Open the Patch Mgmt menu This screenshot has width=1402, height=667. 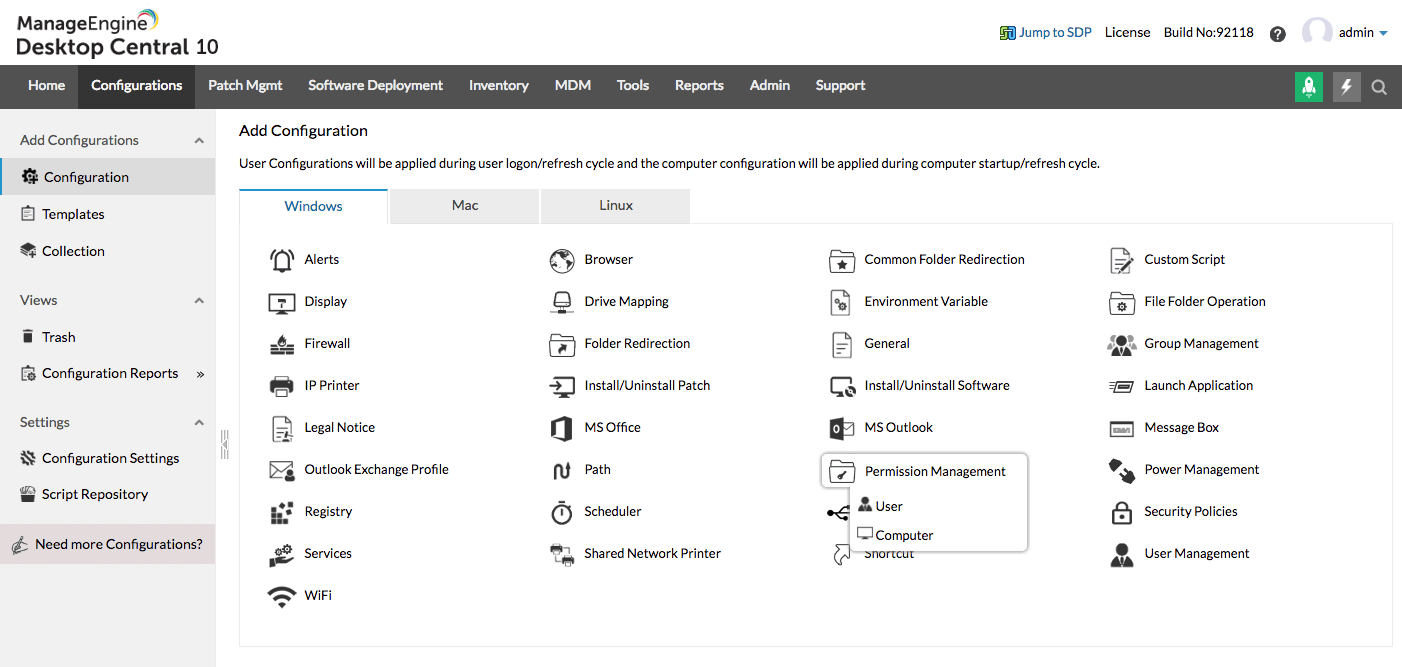tap(245, 86)
